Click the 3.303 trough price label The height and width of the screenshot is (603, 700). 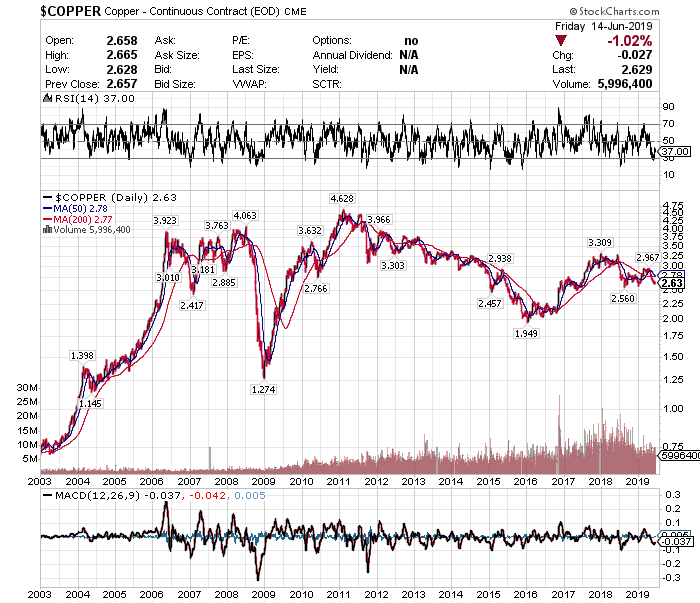393,266
